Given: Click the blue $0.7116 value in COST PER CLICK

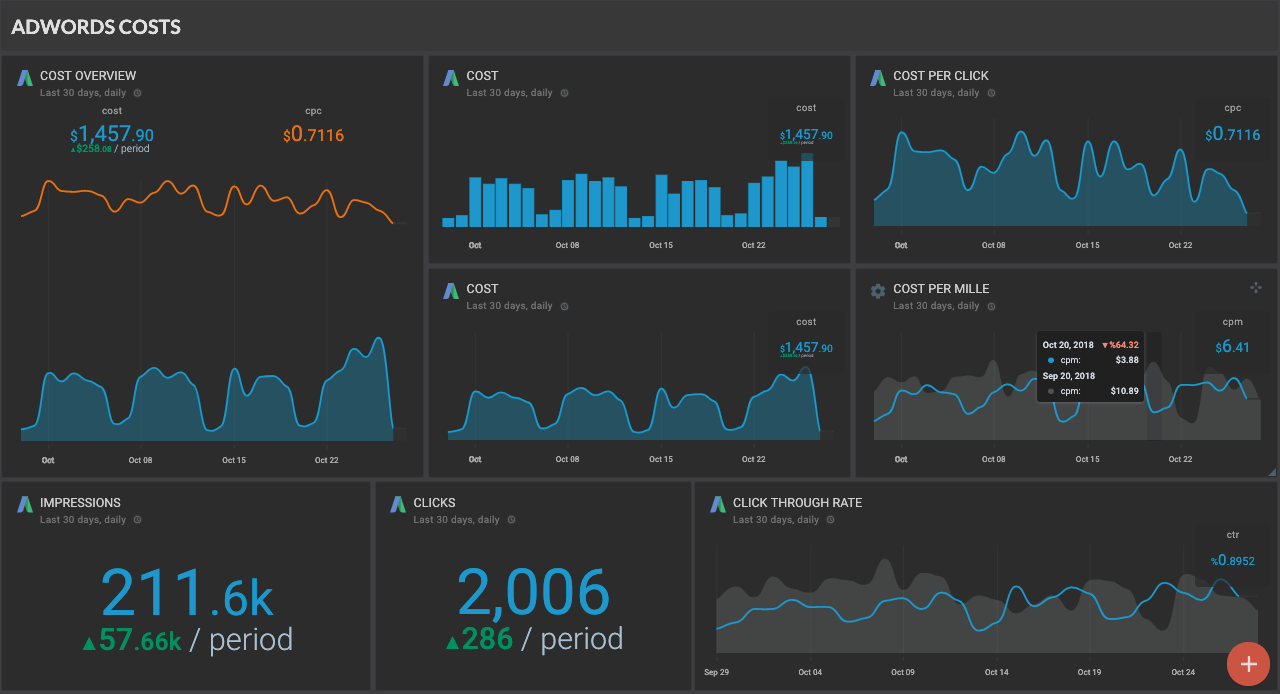Looking at the screenshot, I should [1232, 134].
